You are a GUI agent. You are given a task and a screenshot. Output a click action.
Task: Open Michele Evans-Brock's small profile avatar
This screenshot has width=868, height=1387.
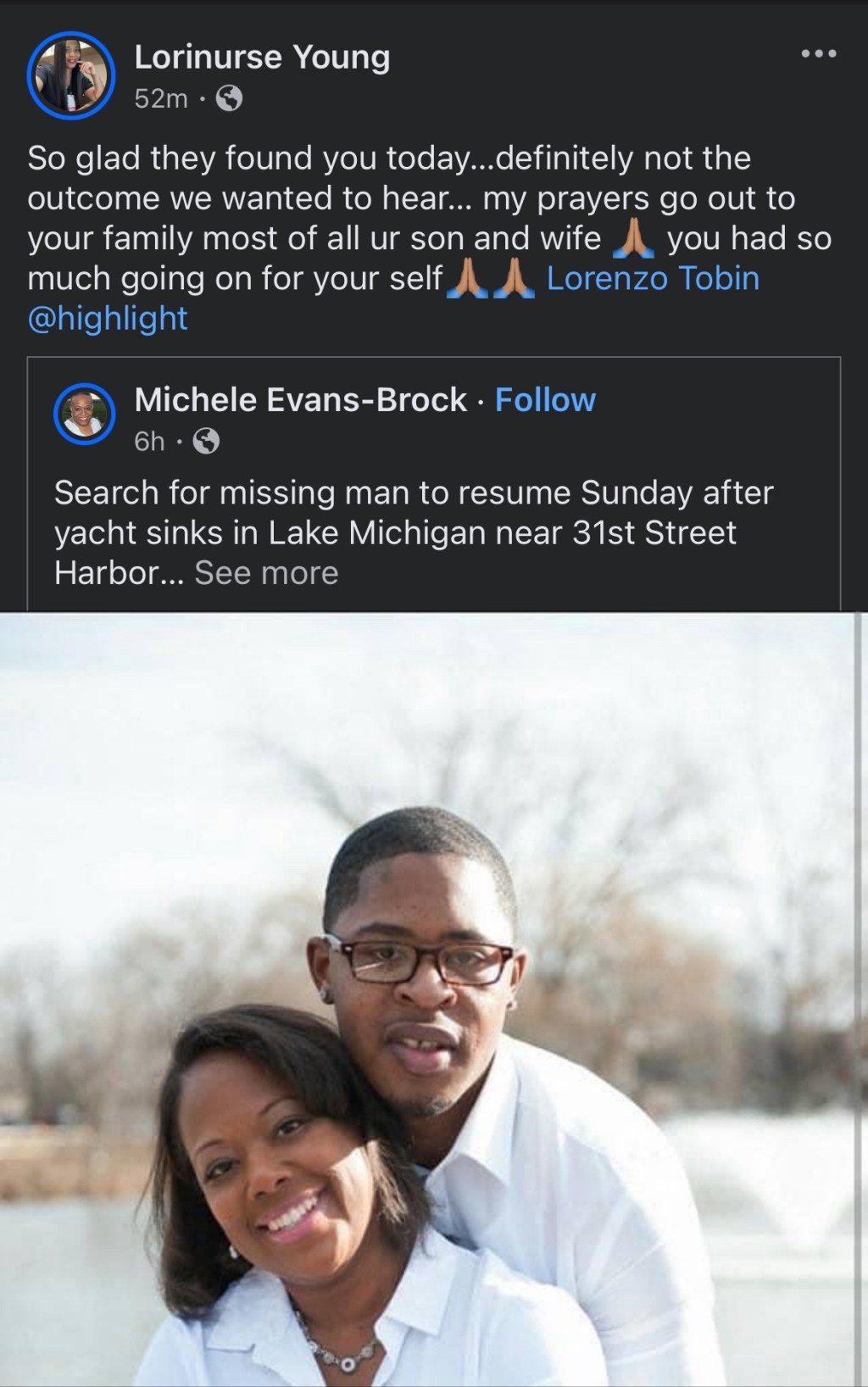(84, 415)
